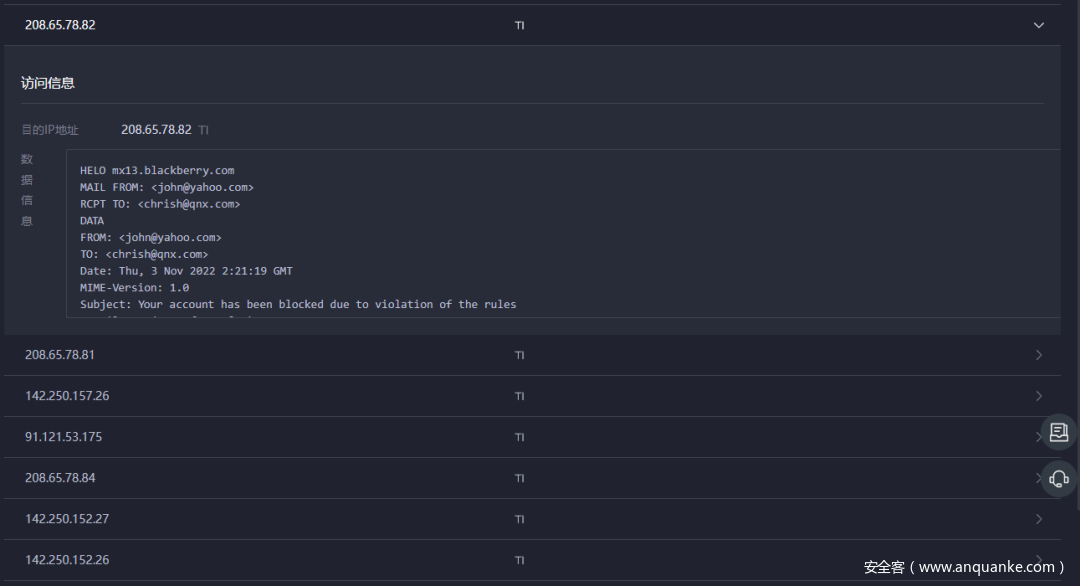Click the TI label in 142.250.152.27 row

pos(519,519)
